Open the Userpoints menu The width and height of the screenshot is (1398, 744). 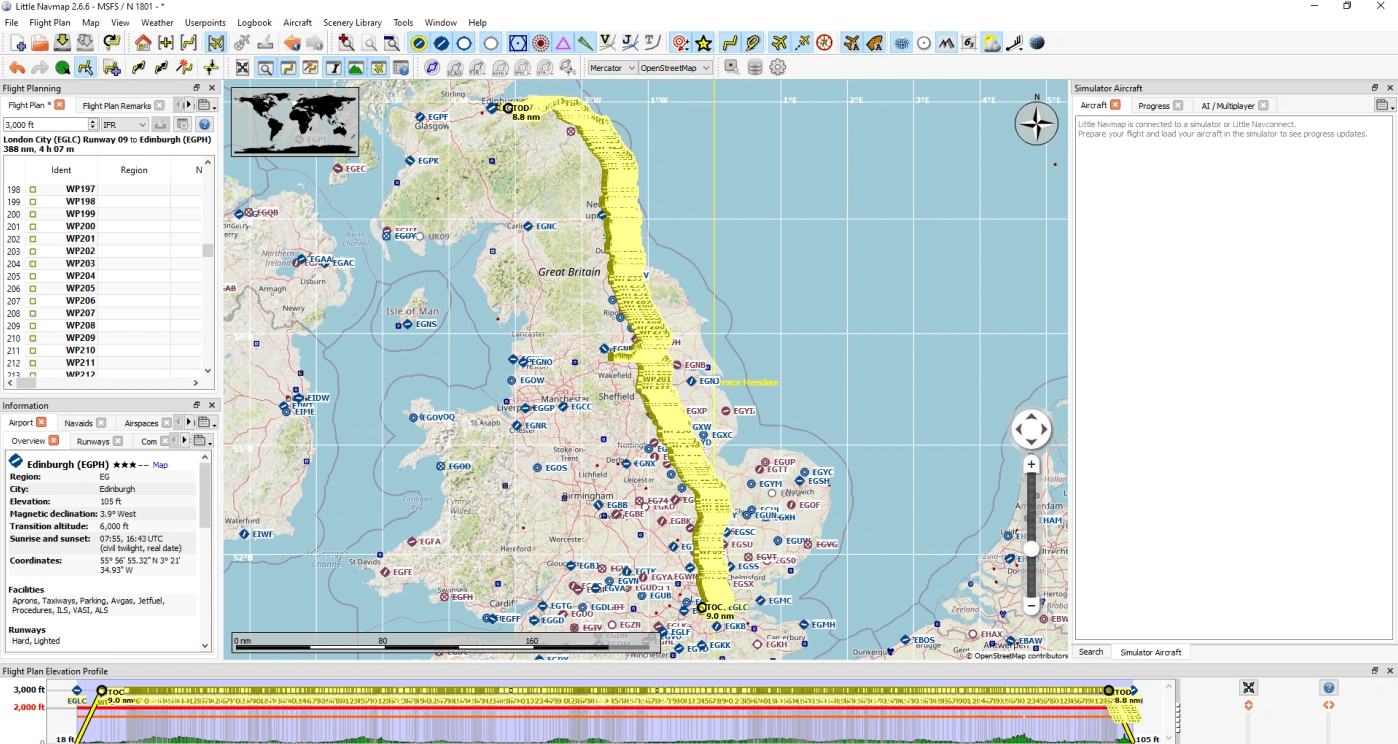(x=205, y=22)
